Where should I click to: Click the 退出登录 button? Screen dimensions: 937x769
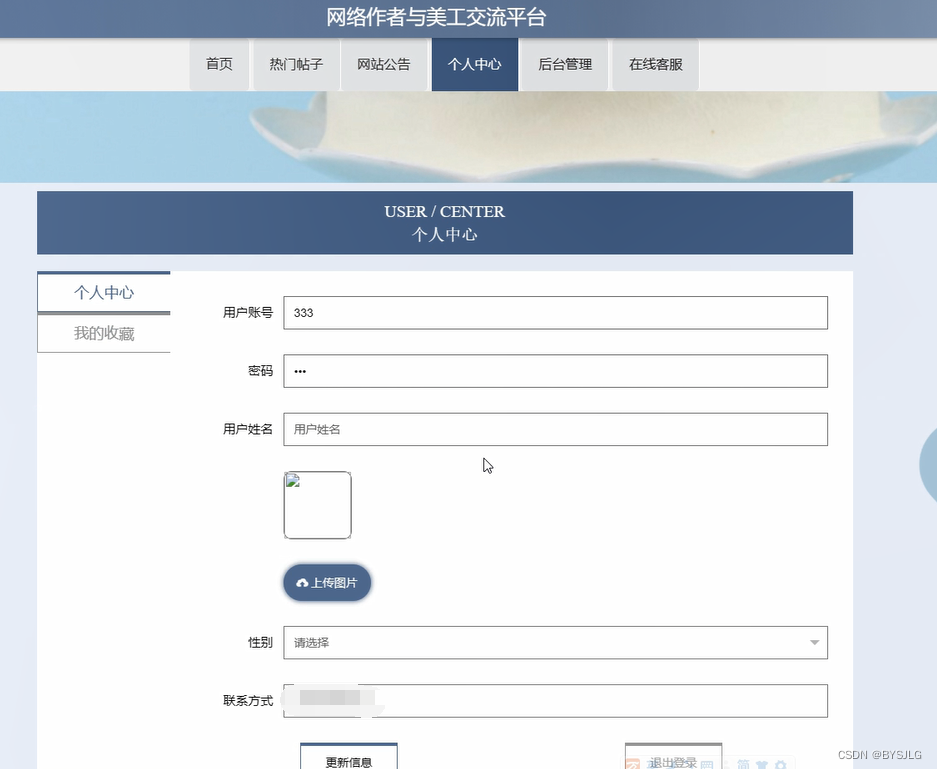[673, 757]
